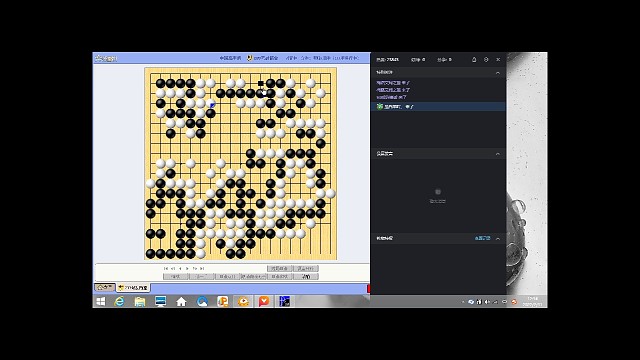The image size is (640, 360).
Task: Select the highlighted message with green avatar
Action: (x=438, y=107)
